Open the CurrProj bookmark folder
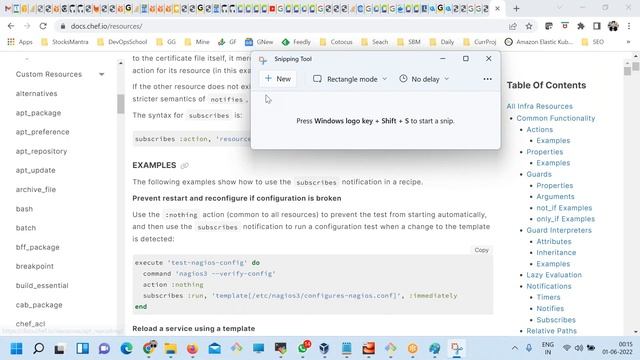 480,42
